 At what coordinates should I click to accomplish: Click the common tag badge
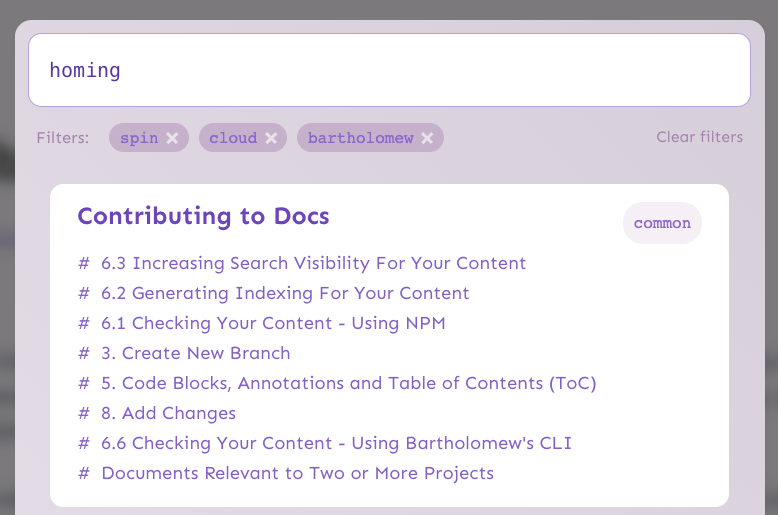pos(662,223)
